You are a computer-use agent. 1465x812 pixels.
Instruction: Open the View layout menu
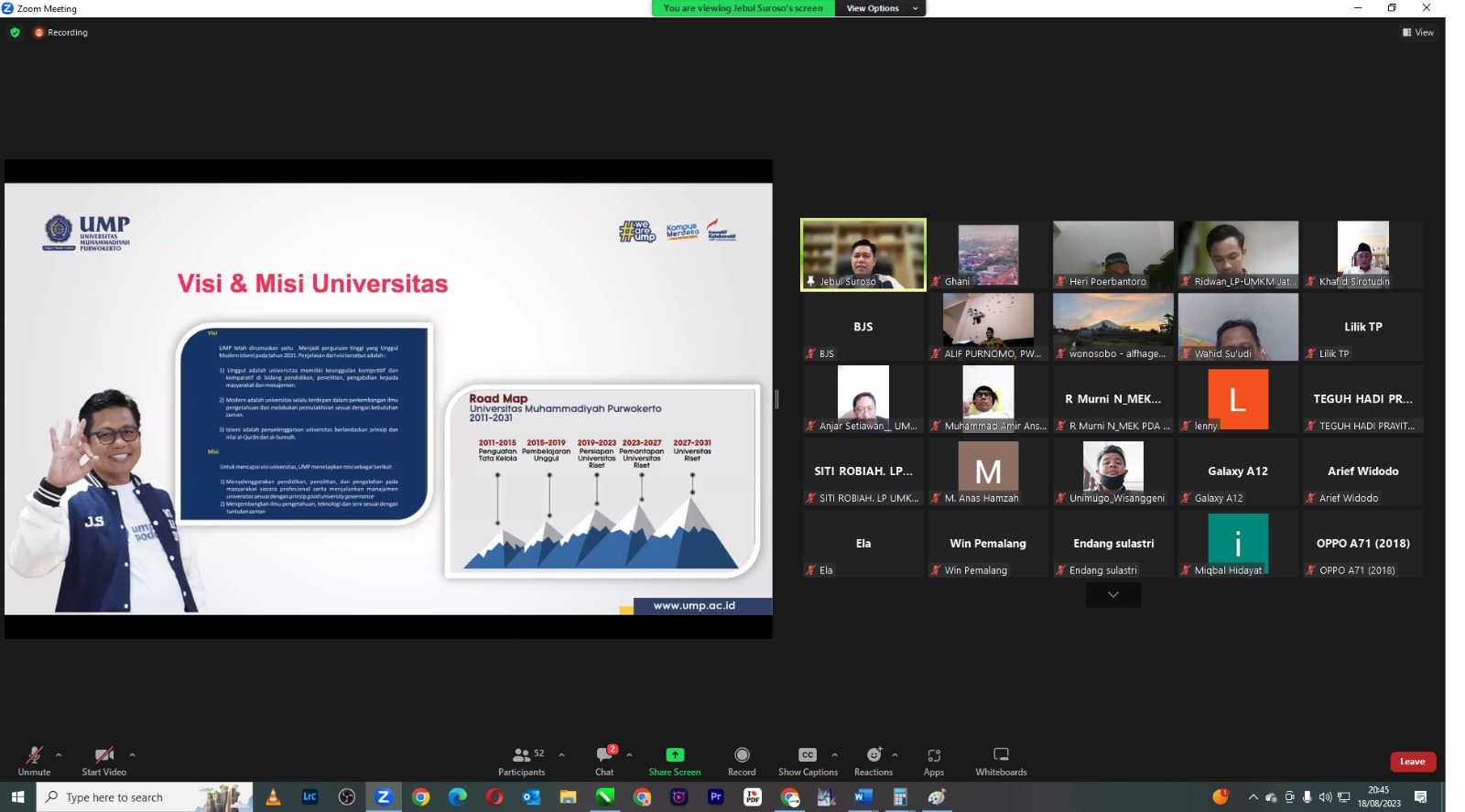[x=1418, y=32]
